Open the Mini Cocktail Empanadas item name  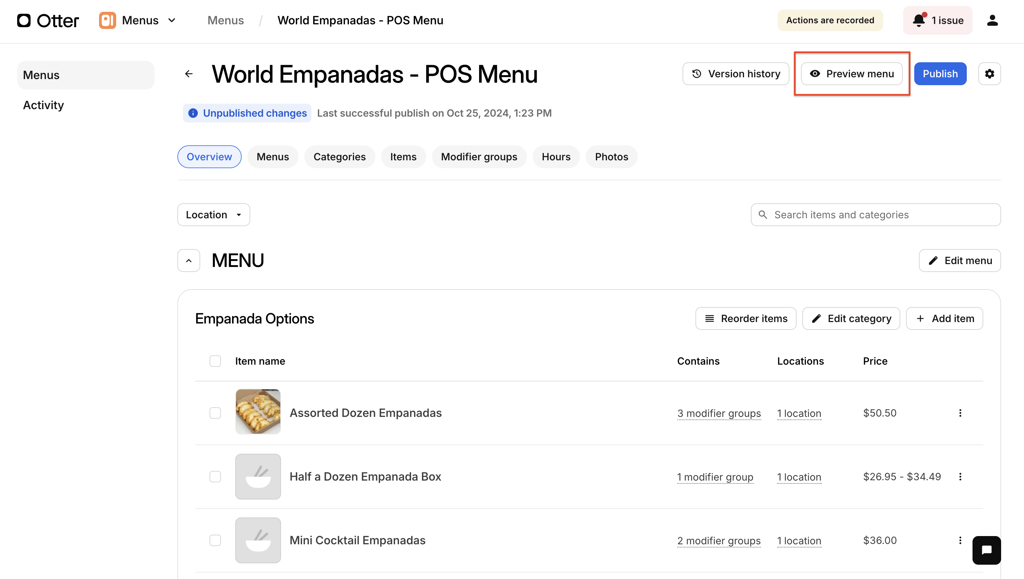(357, 540)
